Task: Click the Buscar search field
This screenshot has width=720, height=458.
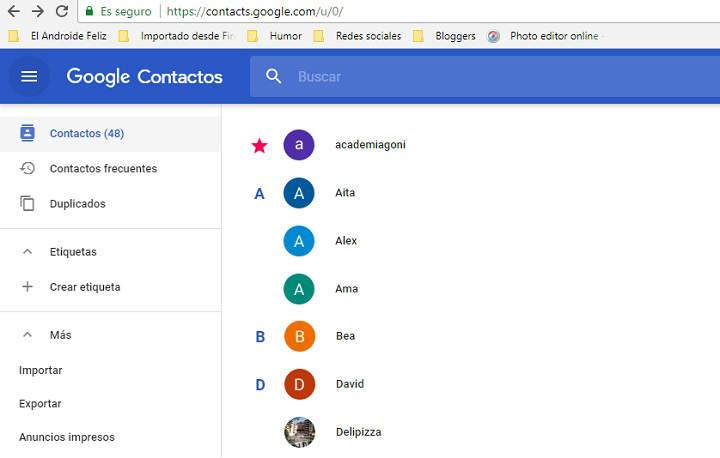Action: pos(485,77)
